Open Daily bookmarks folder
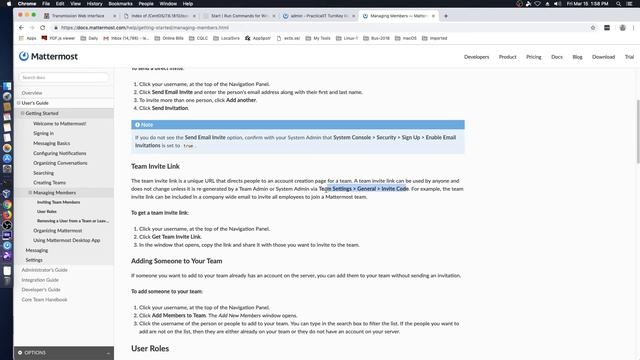 [89, 38]
